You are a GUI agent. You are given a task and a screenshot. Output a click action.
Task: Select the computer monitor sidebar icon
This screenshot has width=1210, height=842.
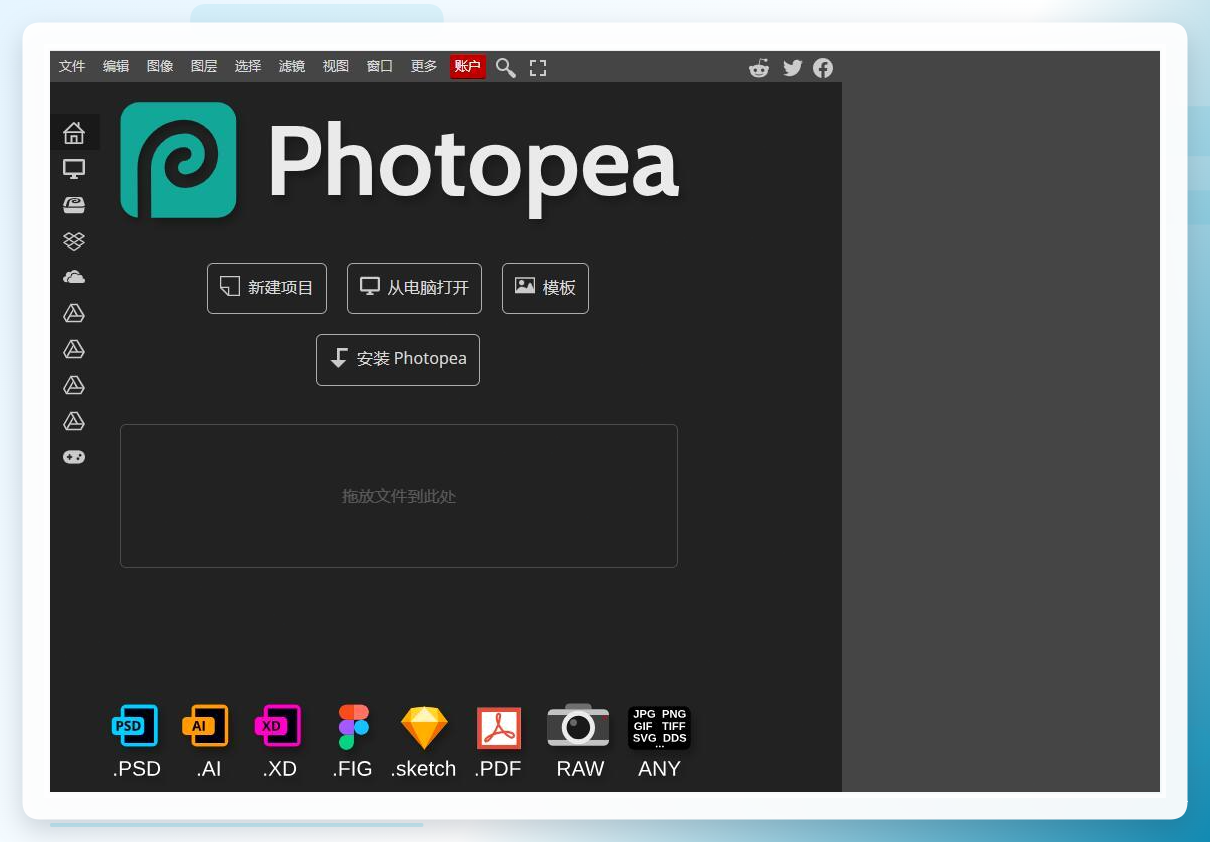point(74,169)
